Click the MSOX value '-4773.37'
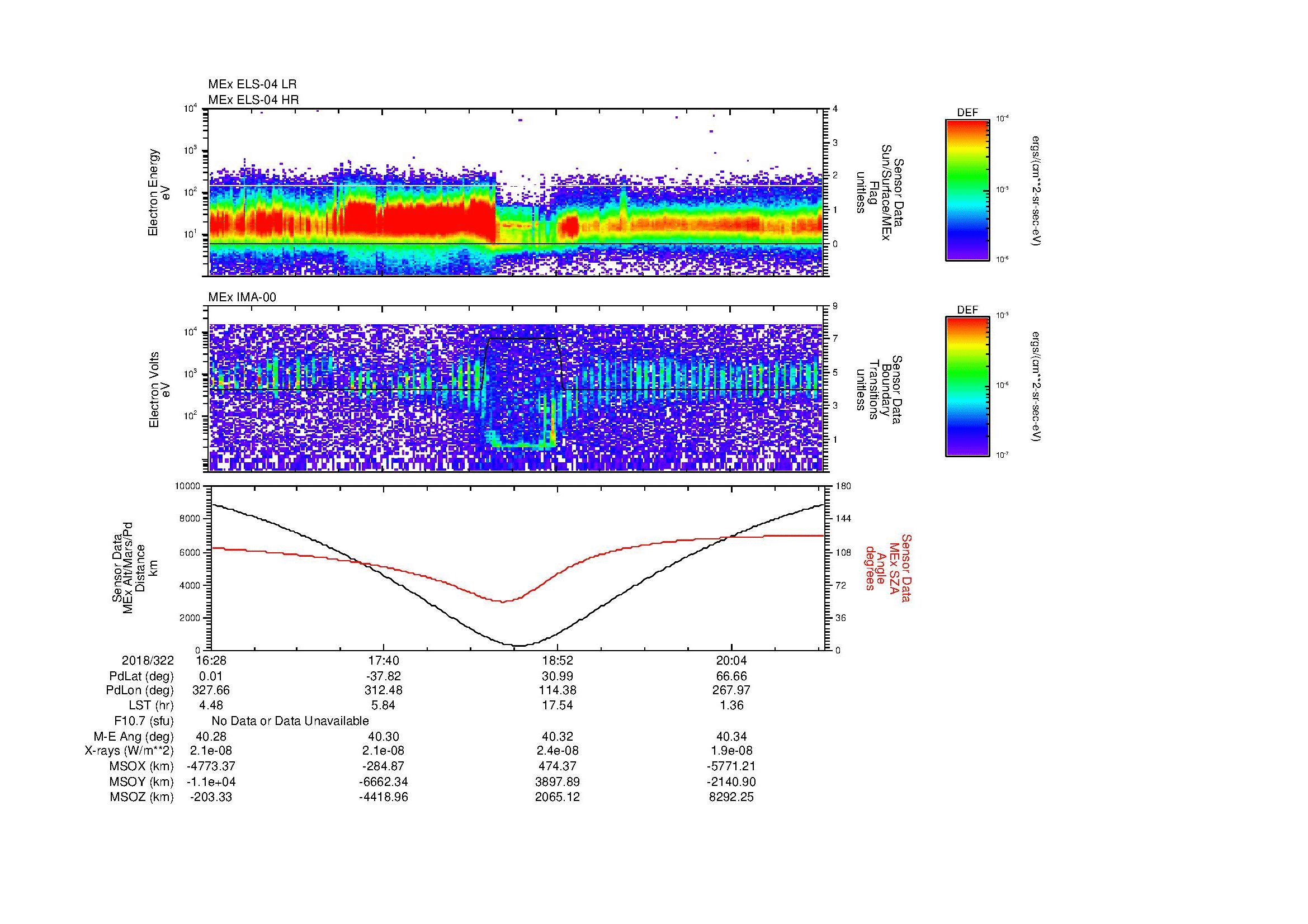This screenshot has width=1308, height=924. [211, 766]
